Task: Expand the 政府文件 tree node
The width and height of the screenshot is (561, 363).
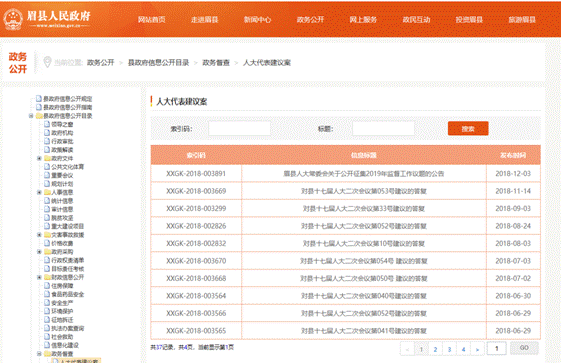Action: point(39,158)
